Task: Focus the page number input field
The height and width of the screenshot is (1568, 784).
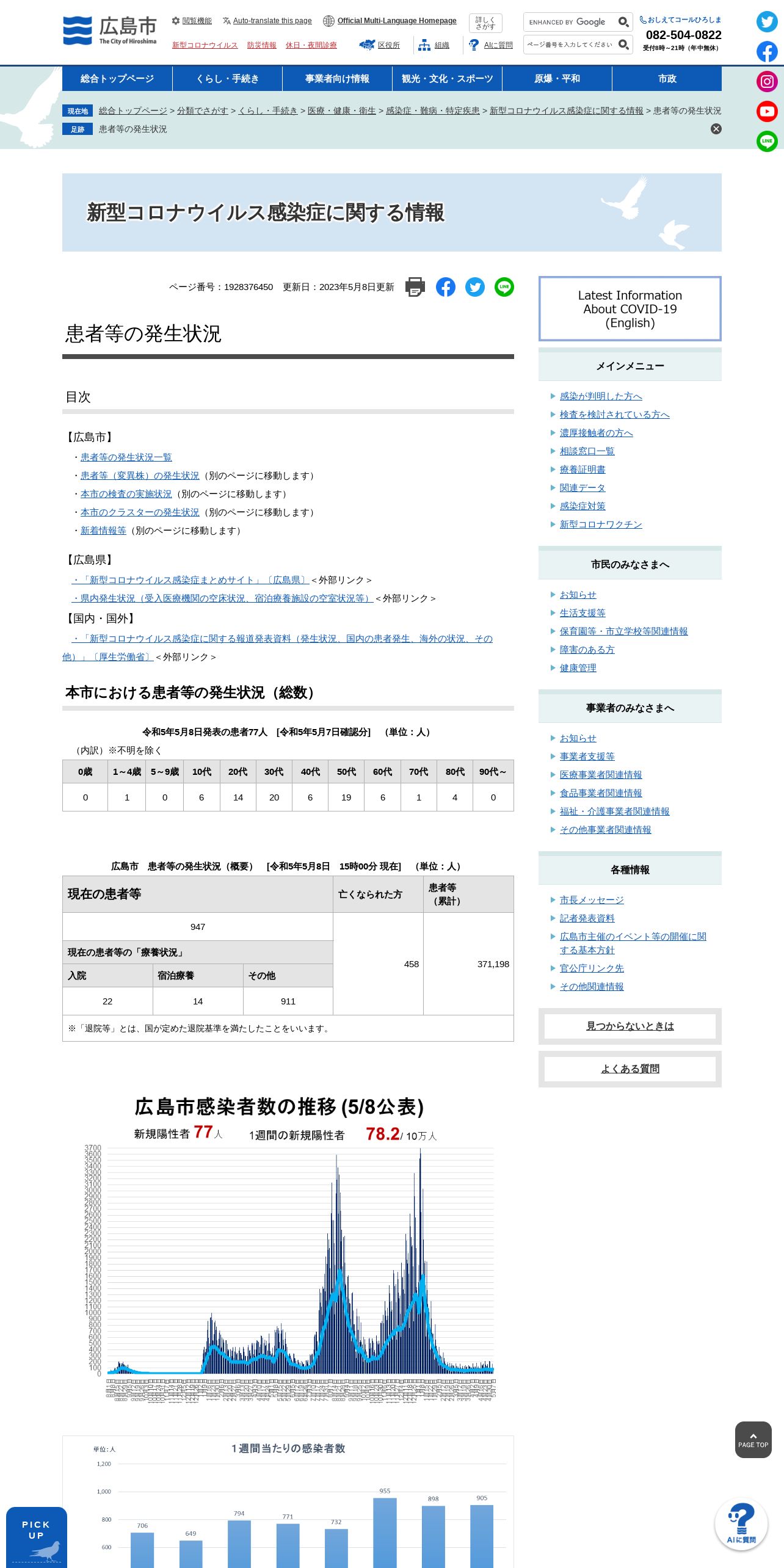Action: coord(570,45)
